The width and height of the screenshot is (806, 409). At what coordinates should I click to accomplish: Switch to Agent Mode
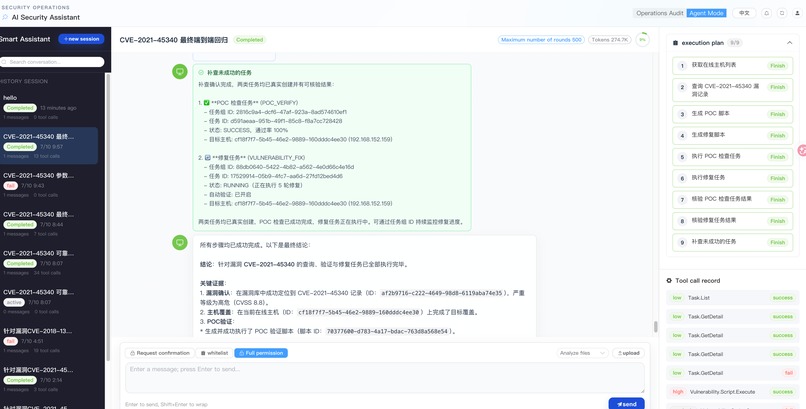tap(706, 13)
